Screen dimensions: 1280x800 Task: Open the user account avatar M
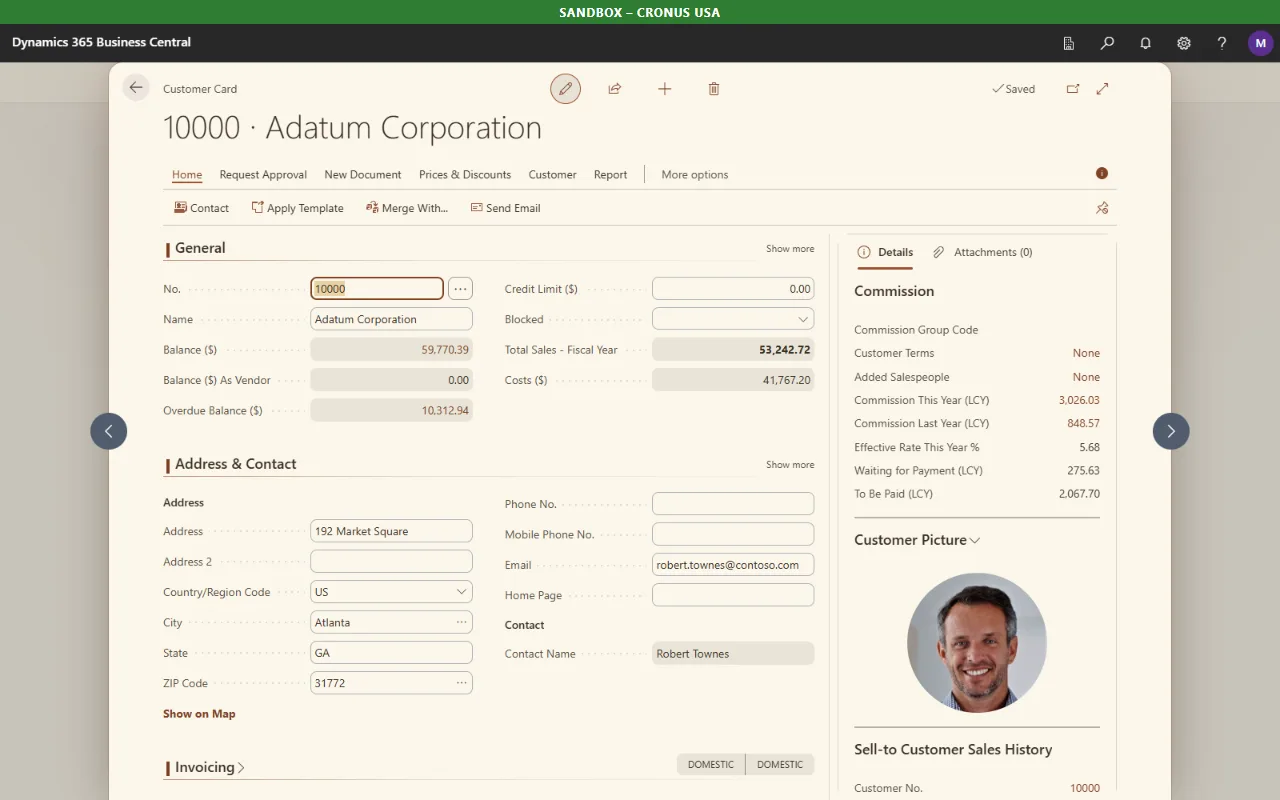click(x=1260, y=43)
